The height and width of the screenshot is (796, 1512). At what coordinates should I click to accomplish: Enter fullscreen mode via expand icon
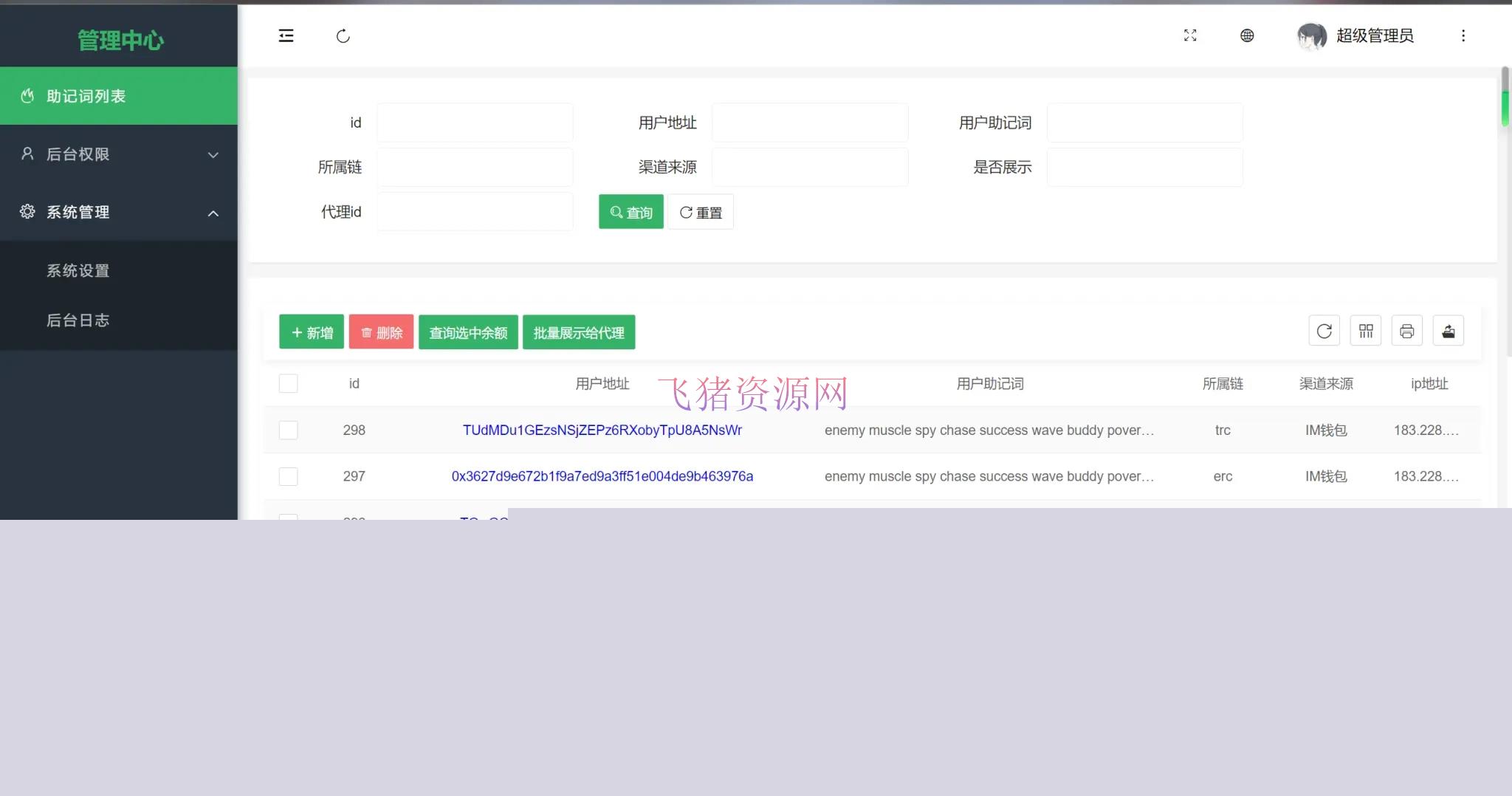click(x=1190, y=35)
